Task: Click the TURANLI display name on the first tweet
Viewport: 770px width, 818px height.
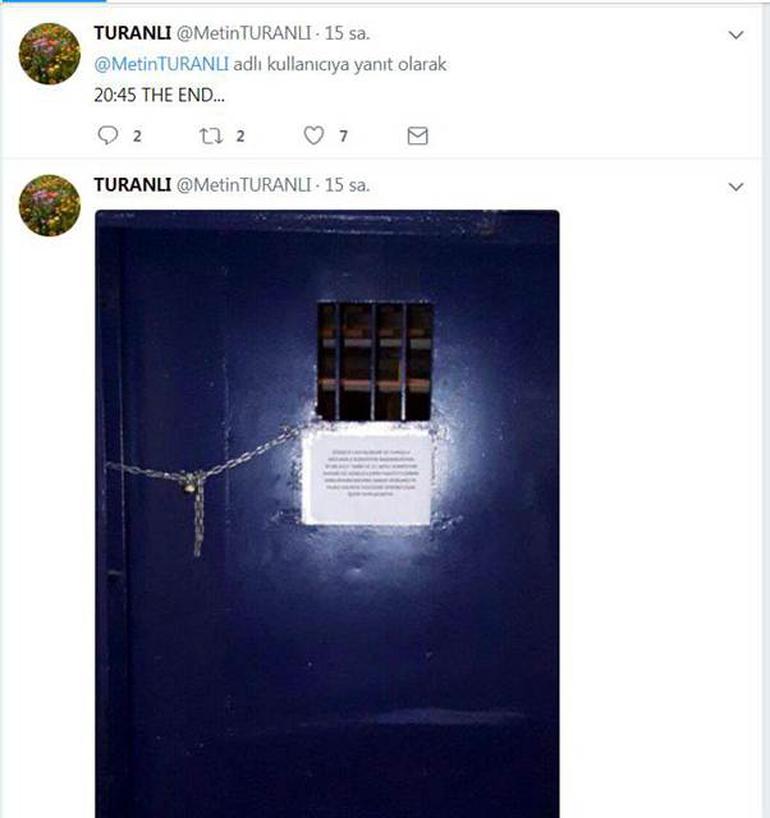Action: pyautogui.click(x=133, y=33)
